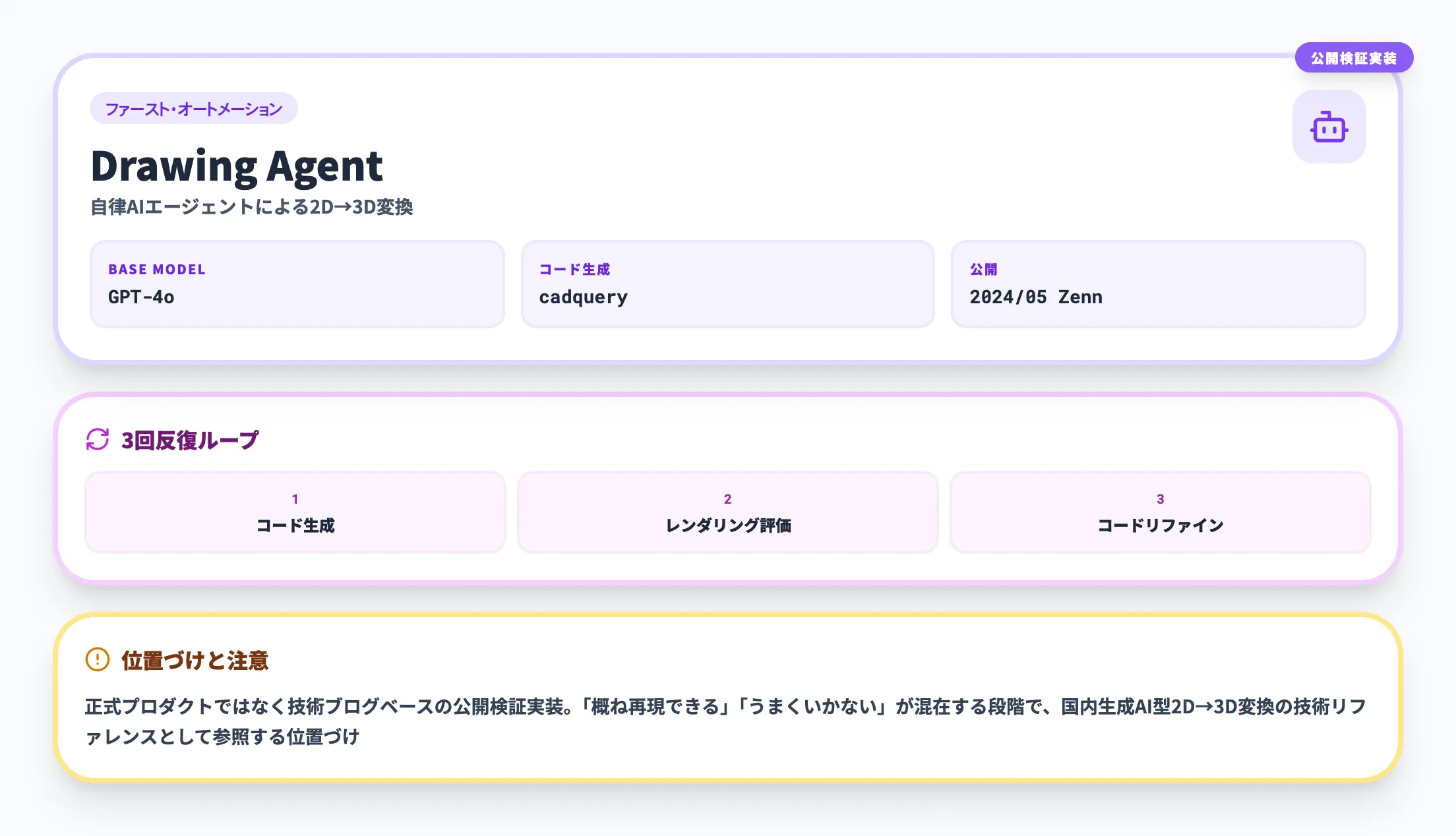Click the BASE MODEL label above GPT-4o

(156, 269)
